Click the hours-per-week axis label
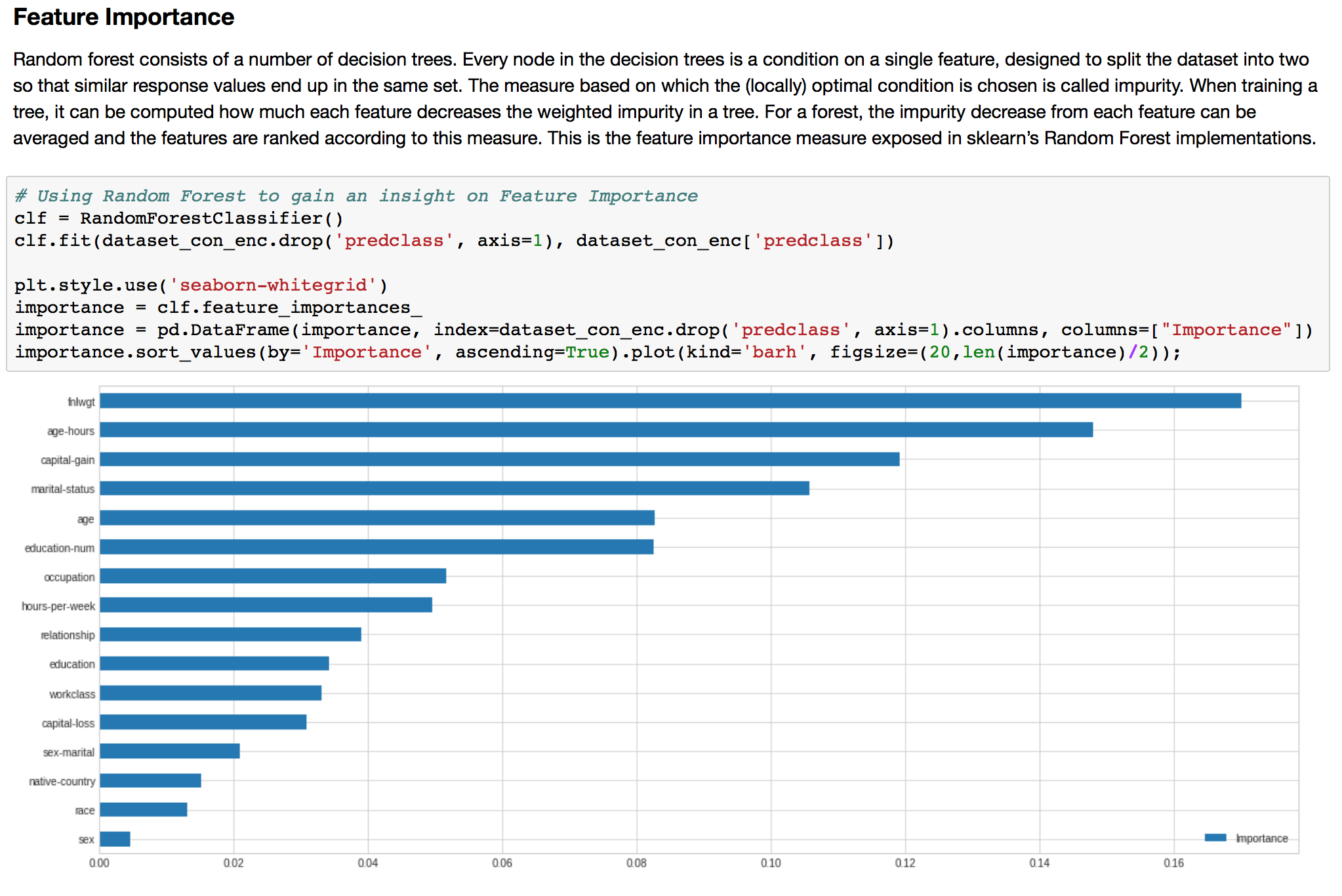Image resolution: width=1342 pixels, height=896 pixels. tap(58, 606)
